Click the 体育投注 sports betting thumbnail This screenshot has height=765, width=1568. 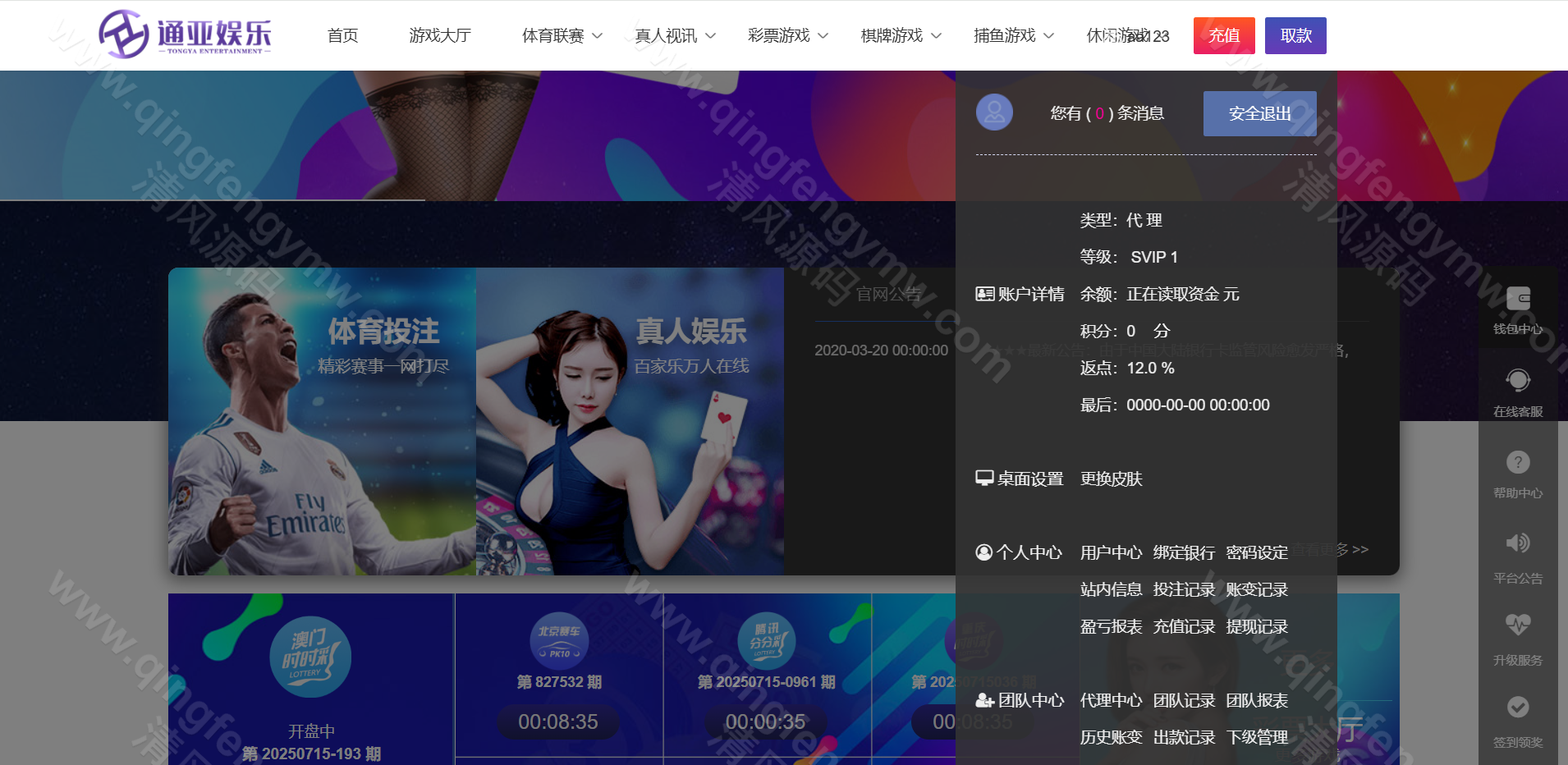click(x=322, y=421)
